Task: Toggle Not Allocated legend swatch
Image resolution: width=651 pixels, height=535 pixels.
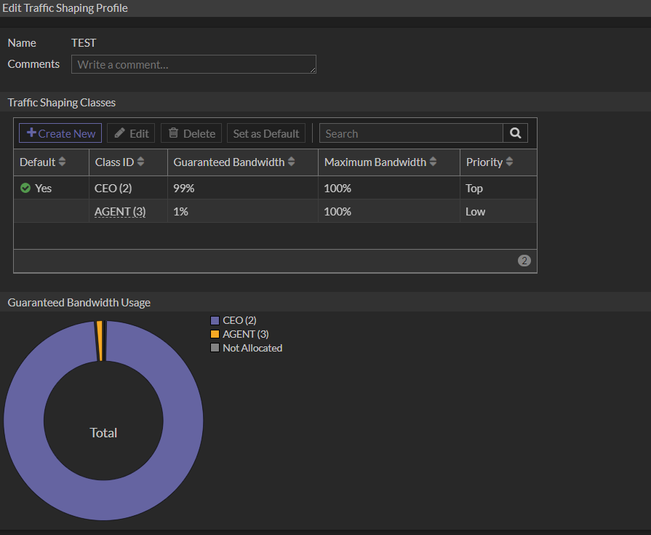Action: (x=214, y=348)
